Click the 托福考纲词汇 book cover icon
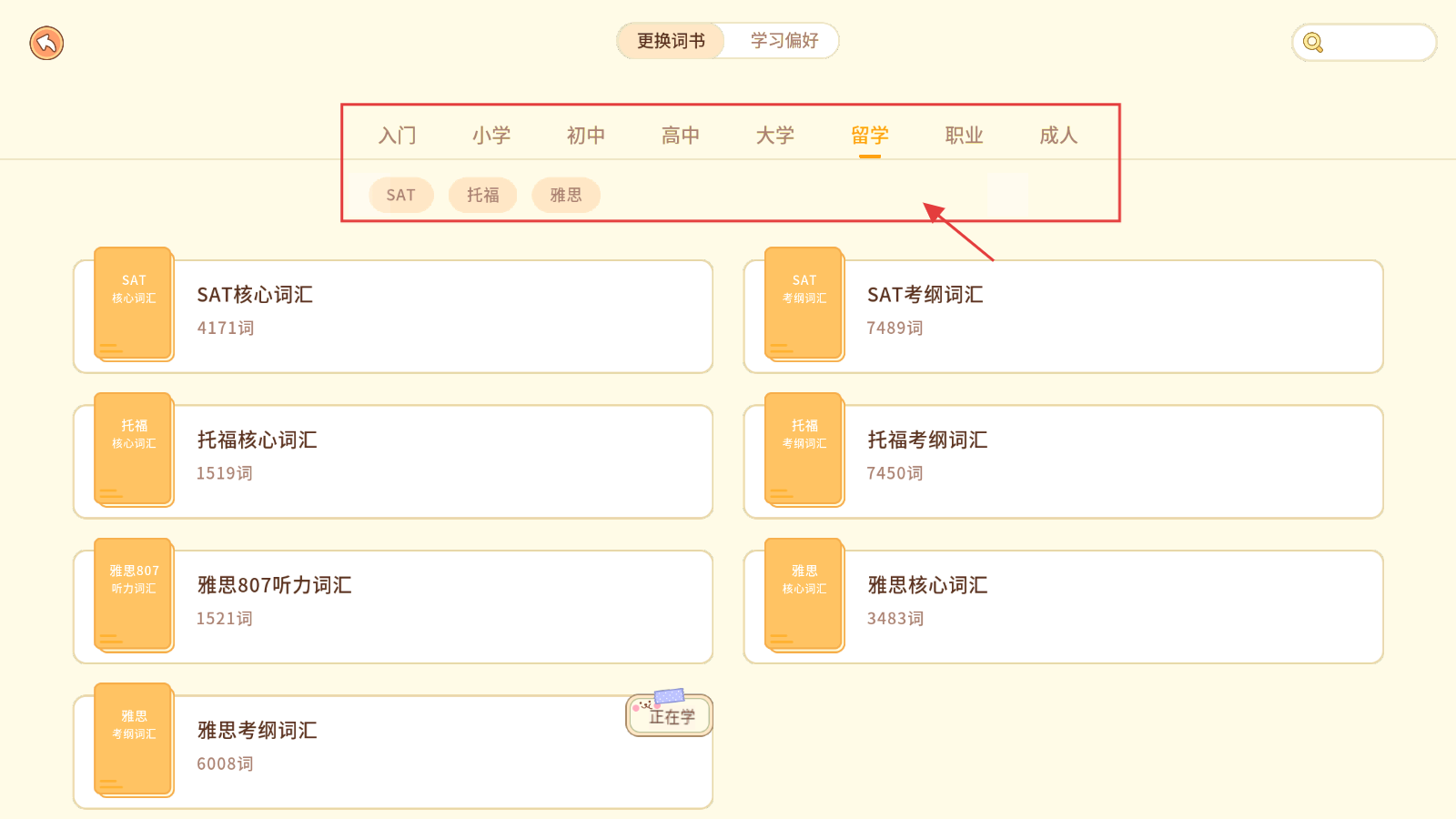Viewport: 1456px width, 819px height. 804,450
